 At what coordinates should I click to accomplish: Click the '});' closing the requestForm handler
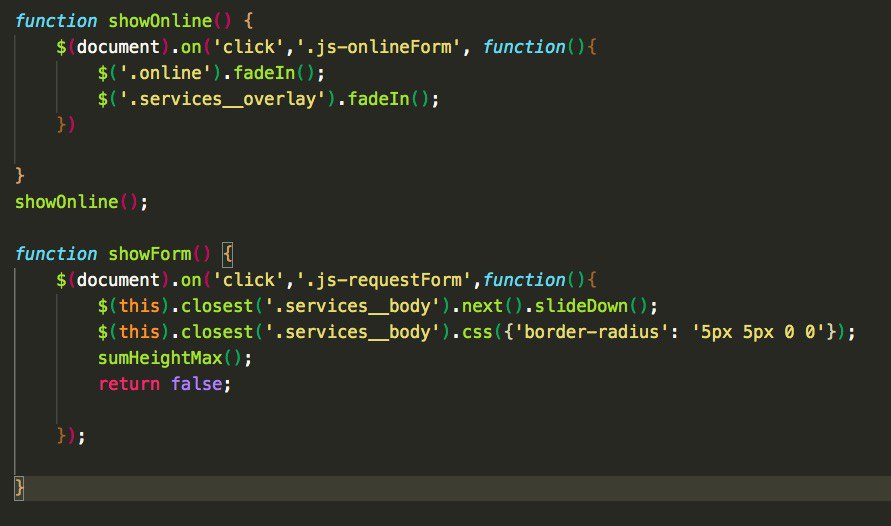71,436
